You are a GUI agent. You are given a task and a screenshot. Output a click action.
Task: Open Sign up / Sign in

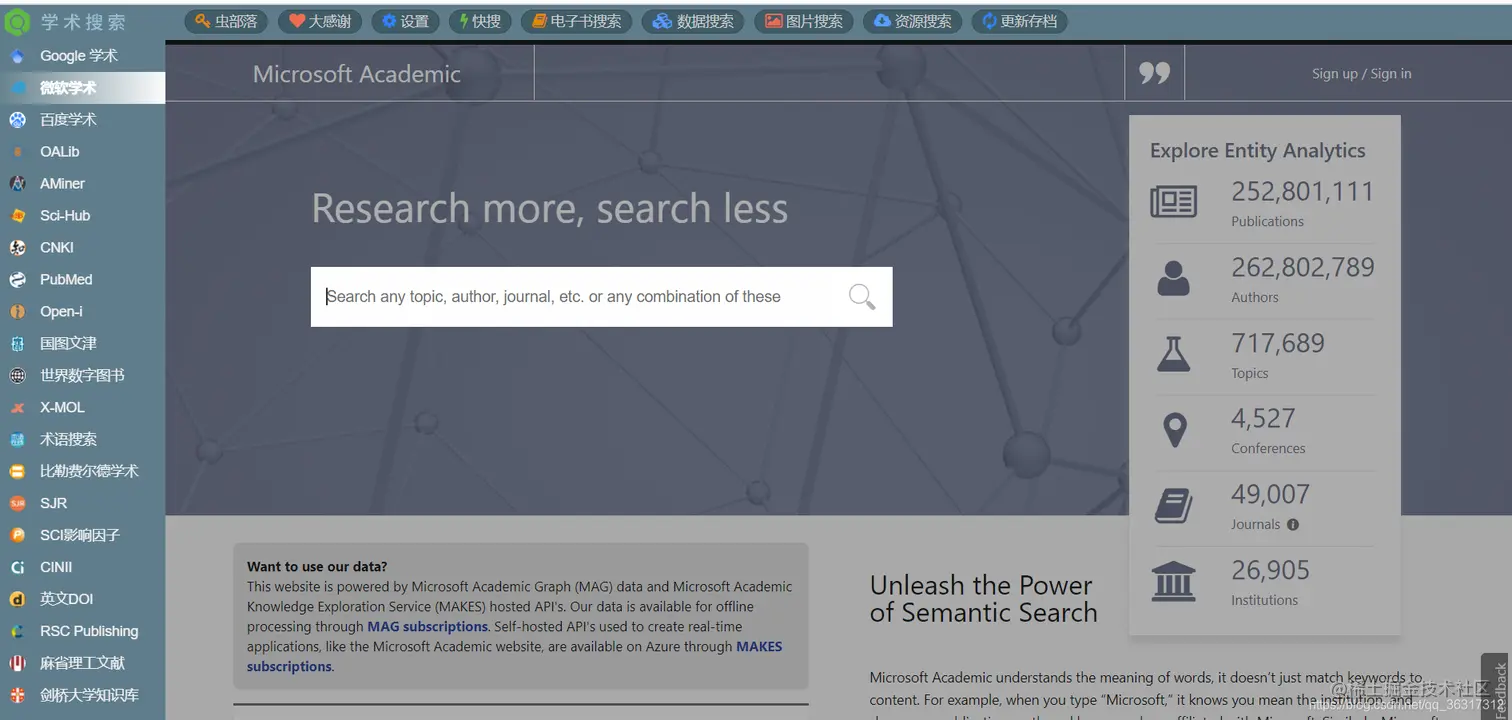click(x=1361, y=74)
